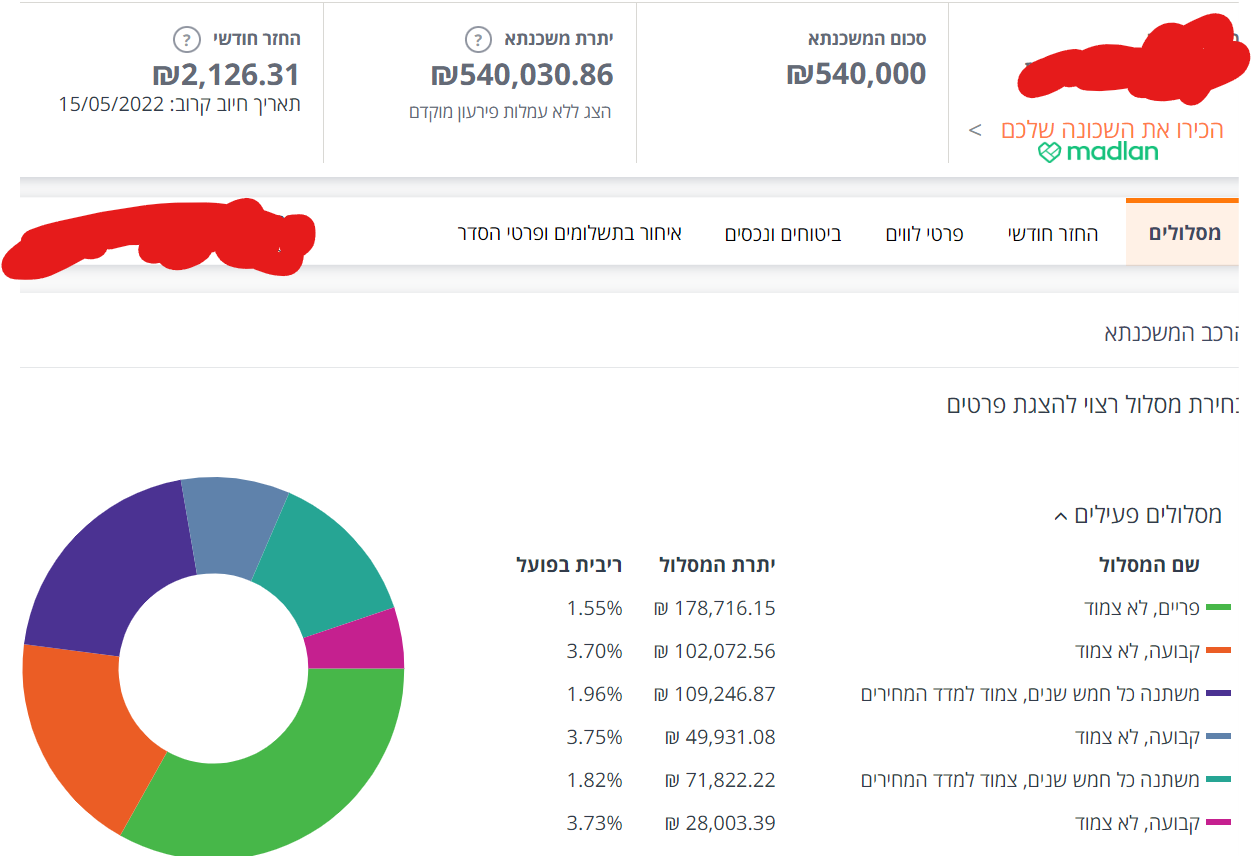Open the מסלולים tab
Screen dimensions: 1252x856
[1185, 233]
